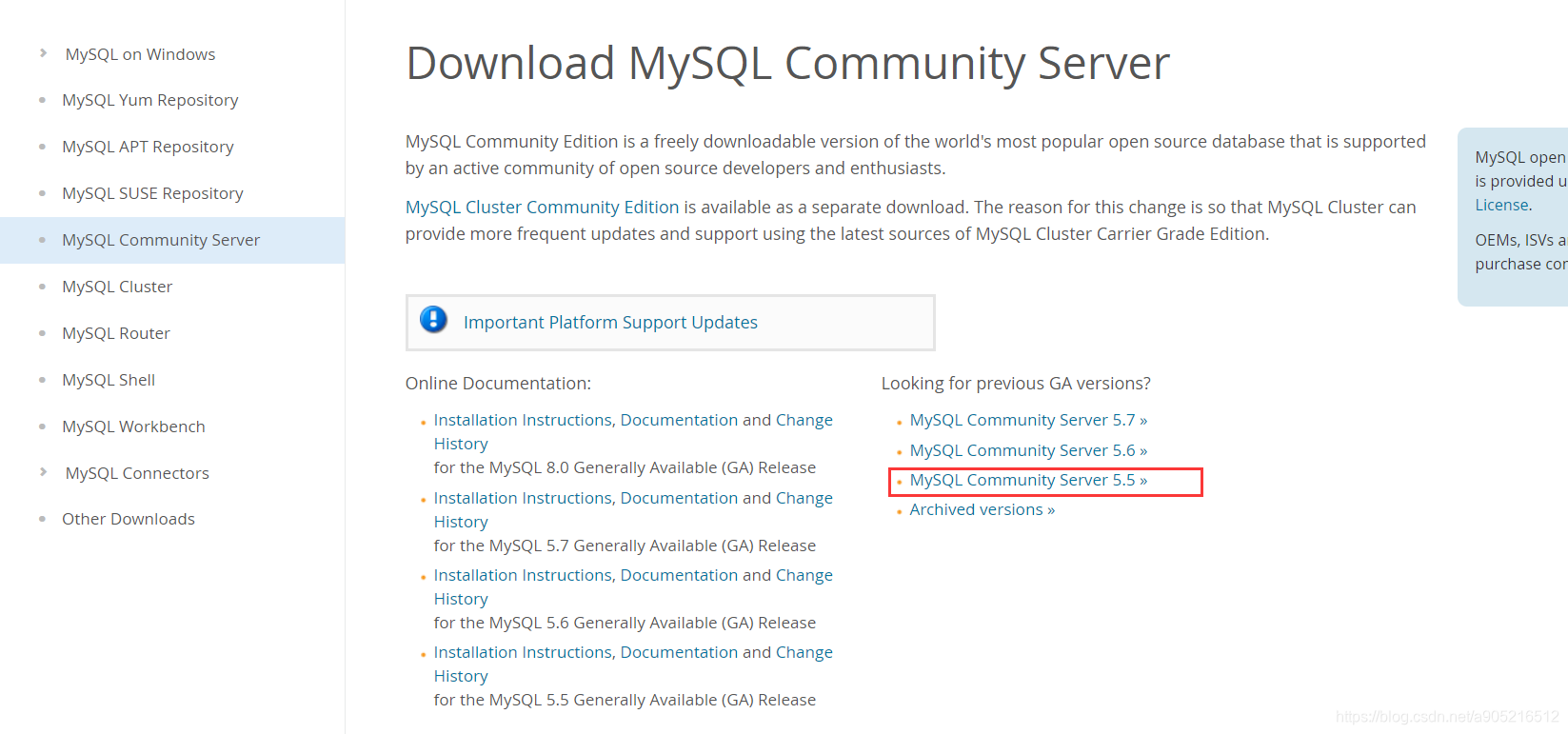
Task: Open installation instructions link for MySQL 8.0
Action: click(x=633, y=431)
